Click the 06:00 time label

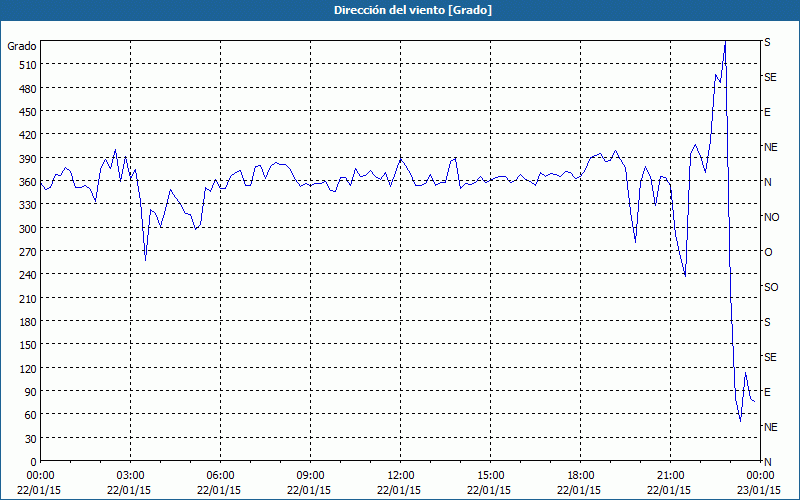coord(220,476)
